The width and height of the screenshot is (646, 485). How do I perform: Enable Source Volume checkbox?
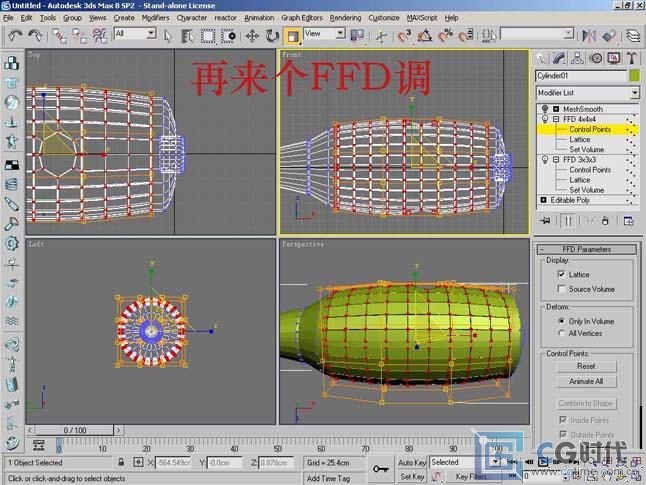561,289
